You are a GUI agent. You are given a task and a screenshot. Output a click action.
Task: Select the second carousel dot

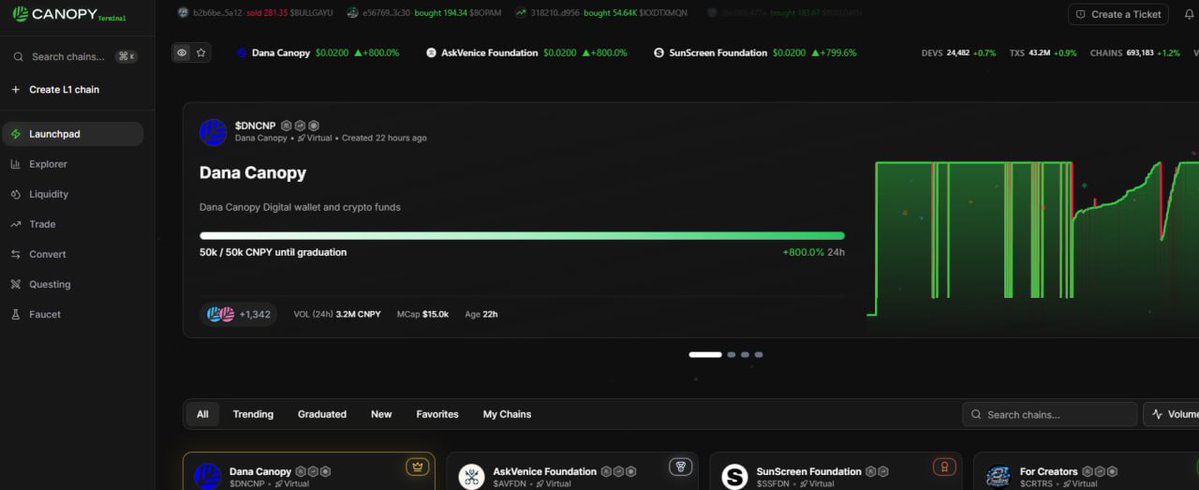pyautogui.click(x=731, y=355)
